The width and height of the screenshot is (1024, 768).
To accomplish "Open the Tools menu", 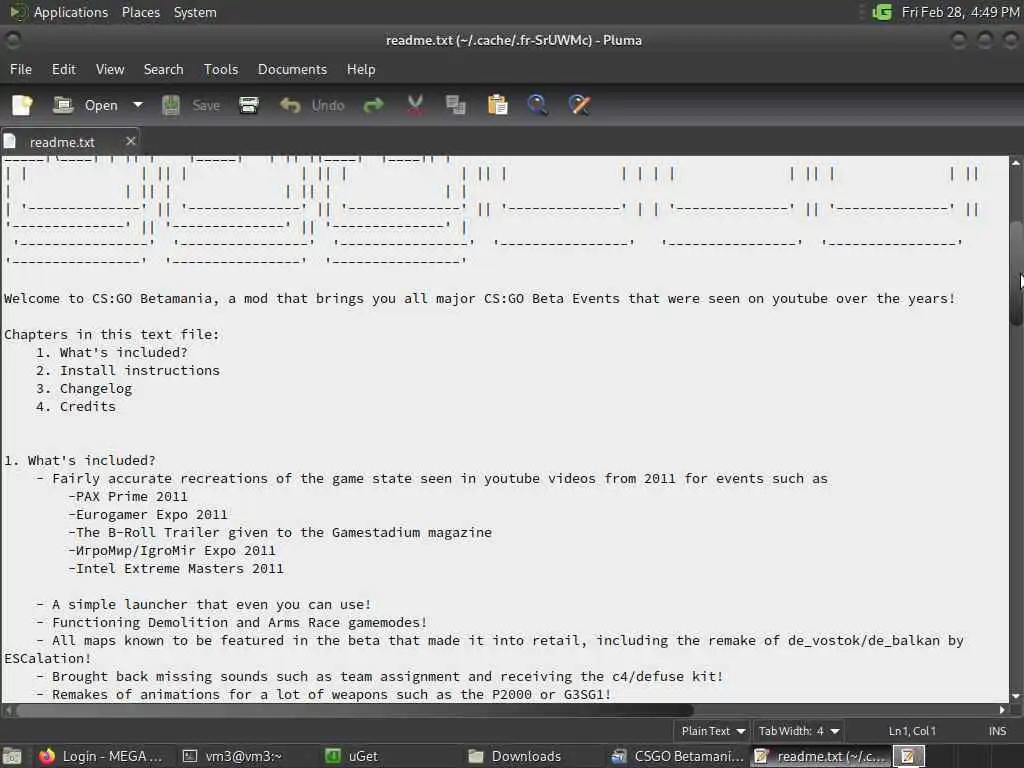I will coord(221,69).
